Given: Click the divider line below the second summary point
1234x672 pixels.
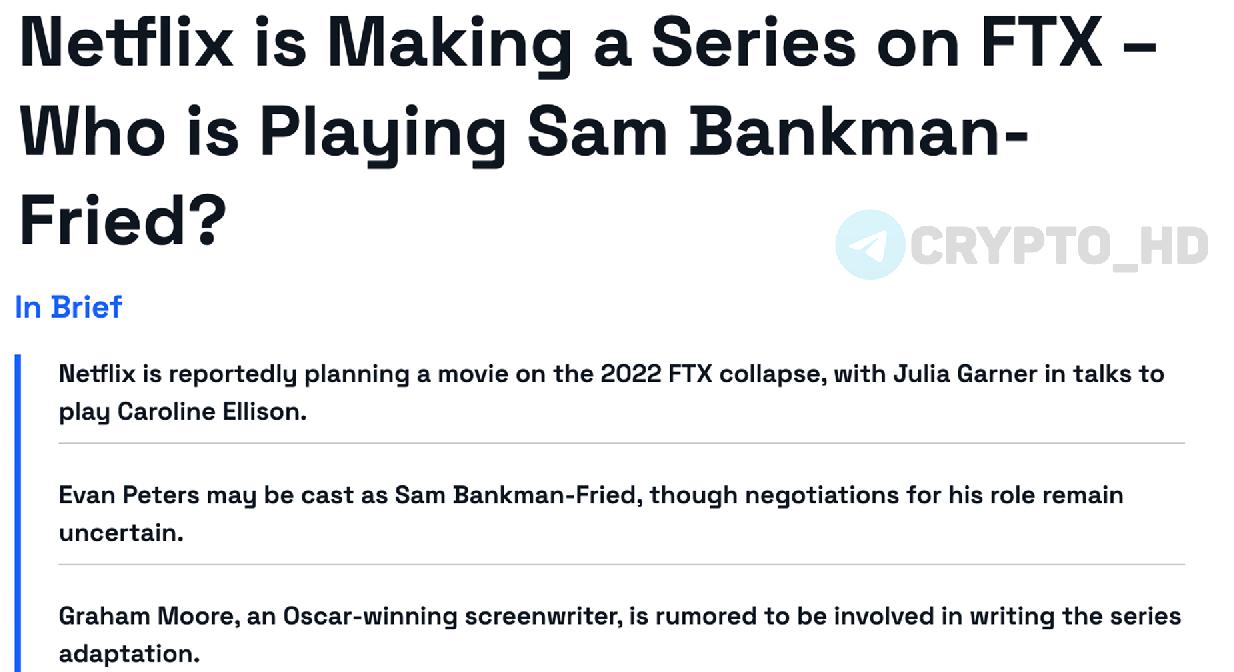Looking at the screenshot, I should point(621,564).
